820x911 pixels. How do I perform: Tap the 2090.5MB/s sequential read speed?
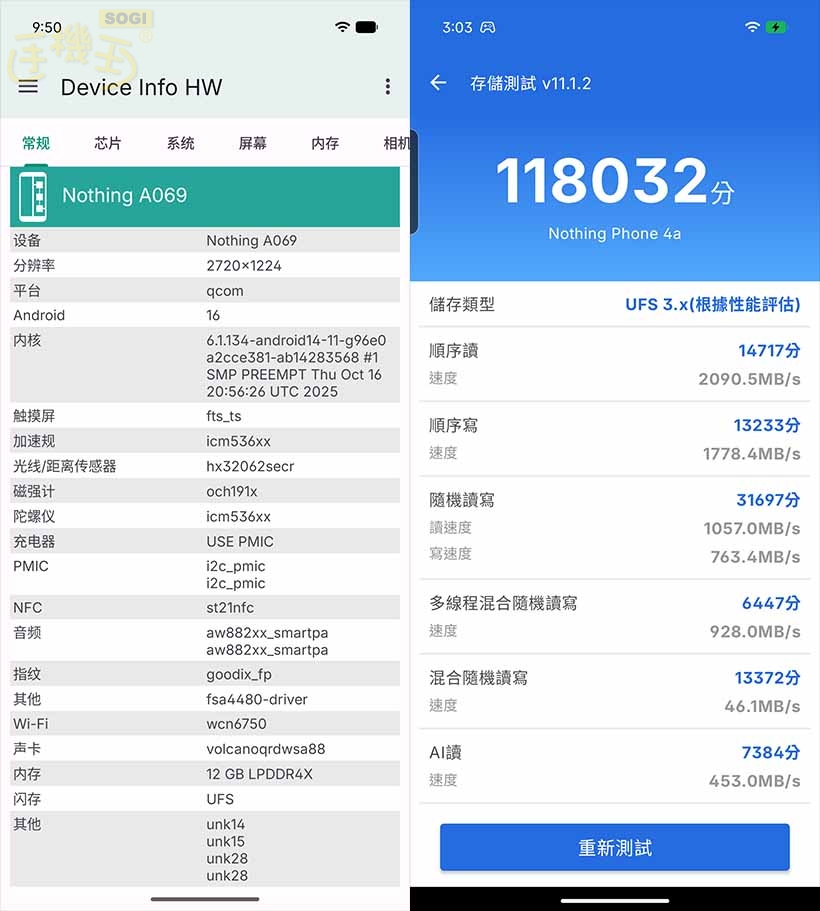749,379
